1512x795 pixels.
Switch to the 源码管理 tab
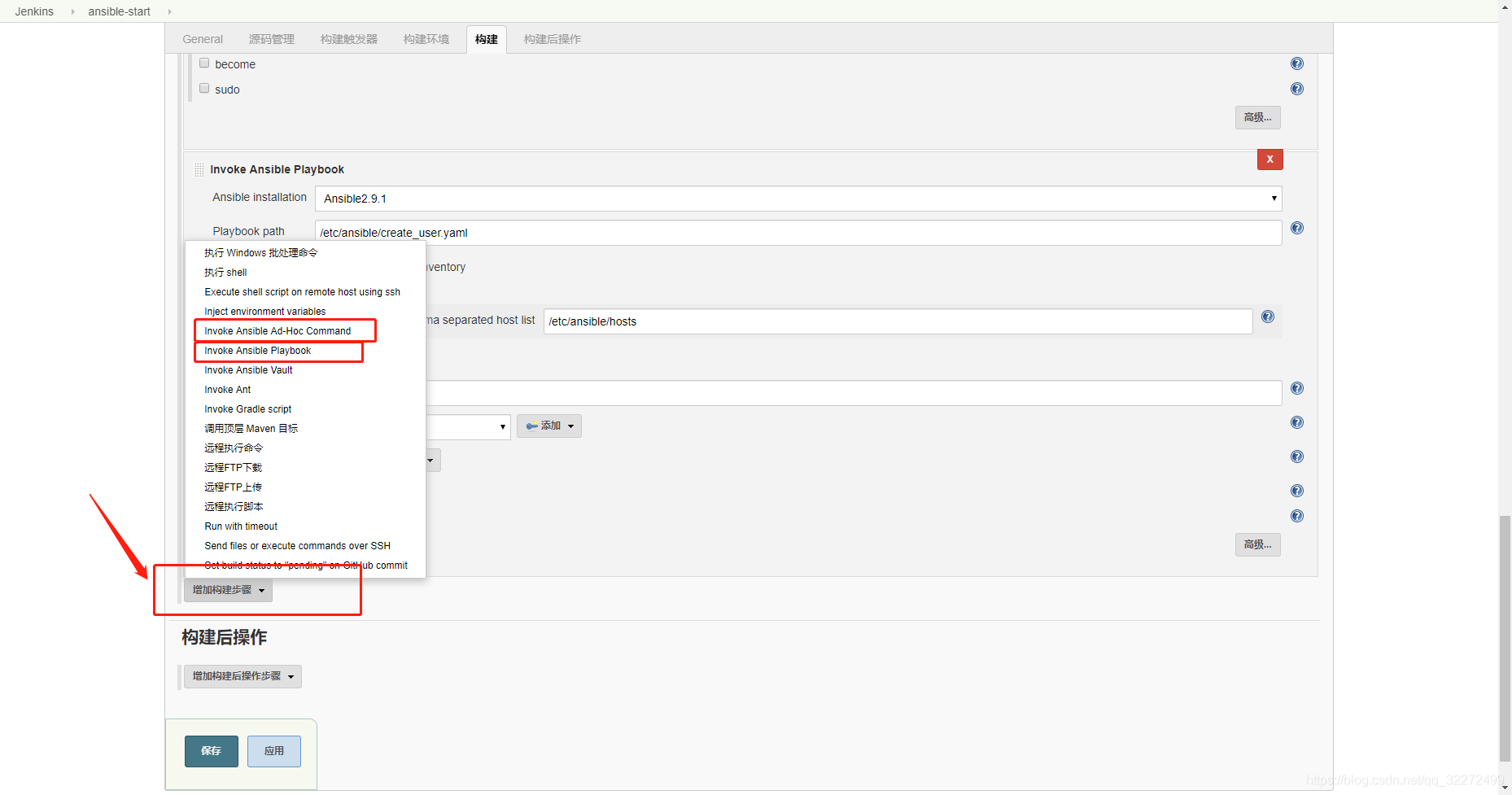pos(272,38)
